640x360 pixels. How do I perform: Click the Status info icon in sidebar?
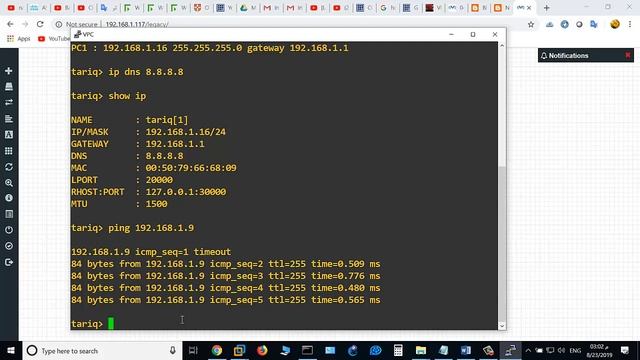[9, 198]
